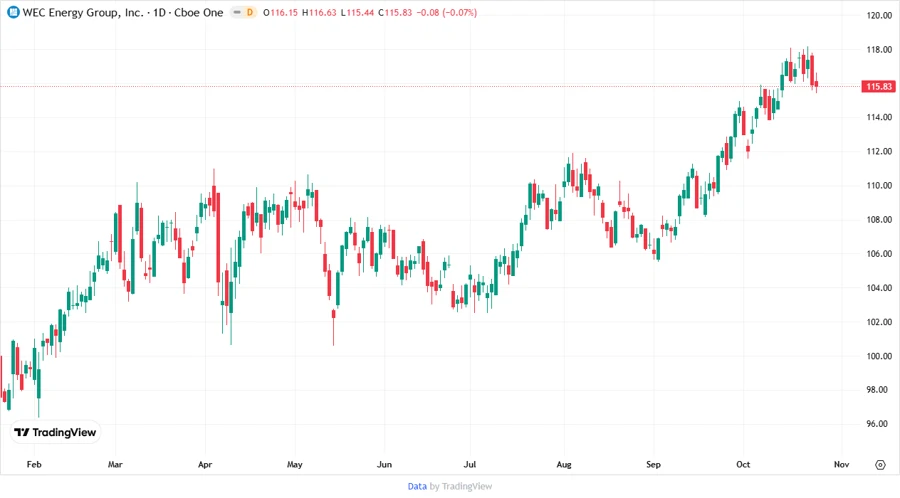
Task: Click the 100.00 price scale label
Action: (x=879, y=356)
